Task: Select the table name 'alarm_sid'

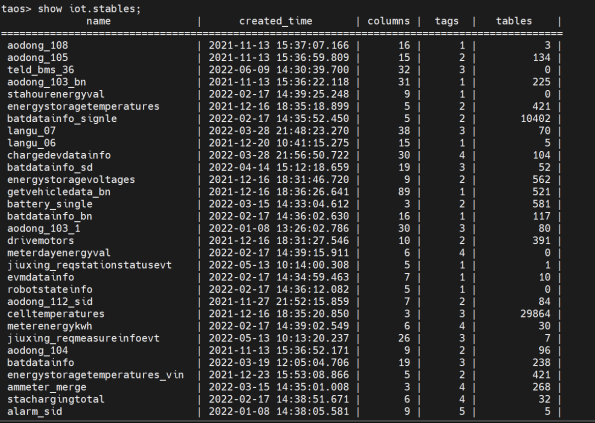Action: (35, 411)
